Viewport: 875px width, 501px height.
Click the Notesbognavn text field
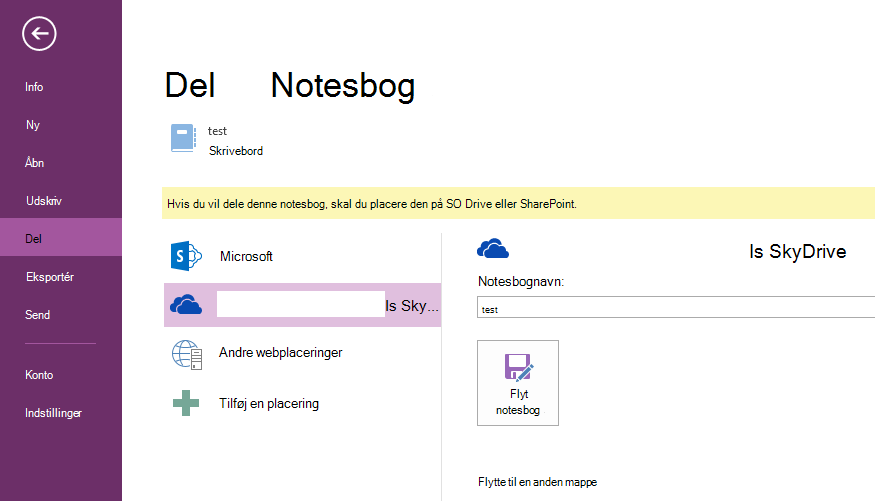676,307
